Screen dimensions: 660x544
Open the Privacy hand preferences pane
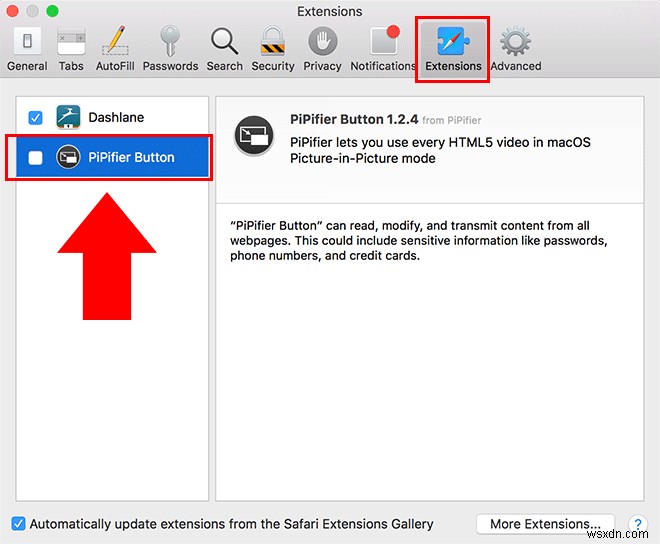(322, 49)
